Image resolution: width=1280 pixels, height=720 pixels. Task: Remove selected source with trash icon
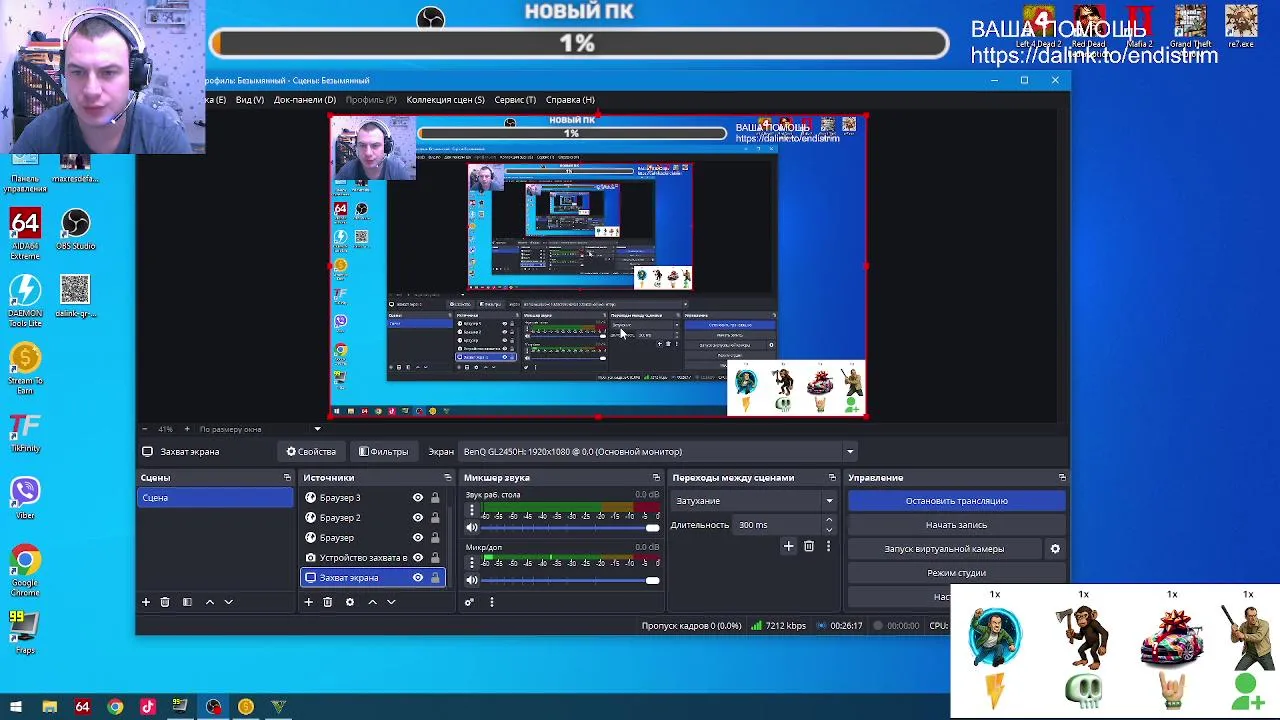point(327,602)
